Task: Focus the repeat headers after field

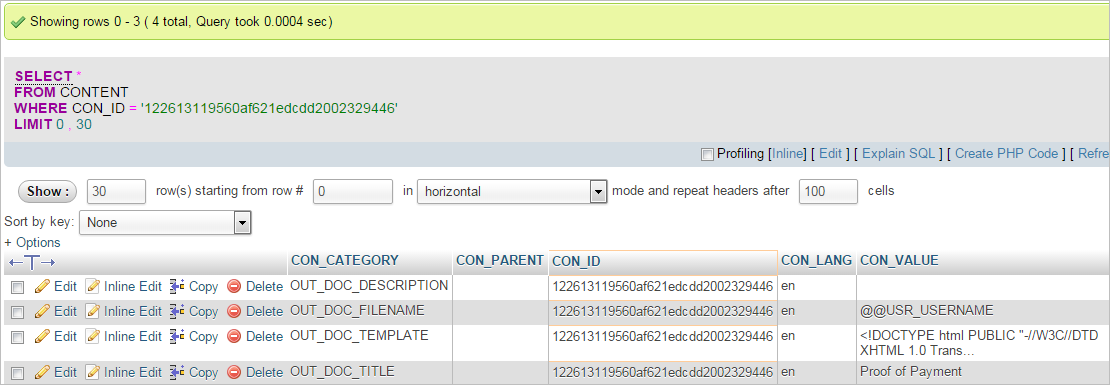Action: 828,191
